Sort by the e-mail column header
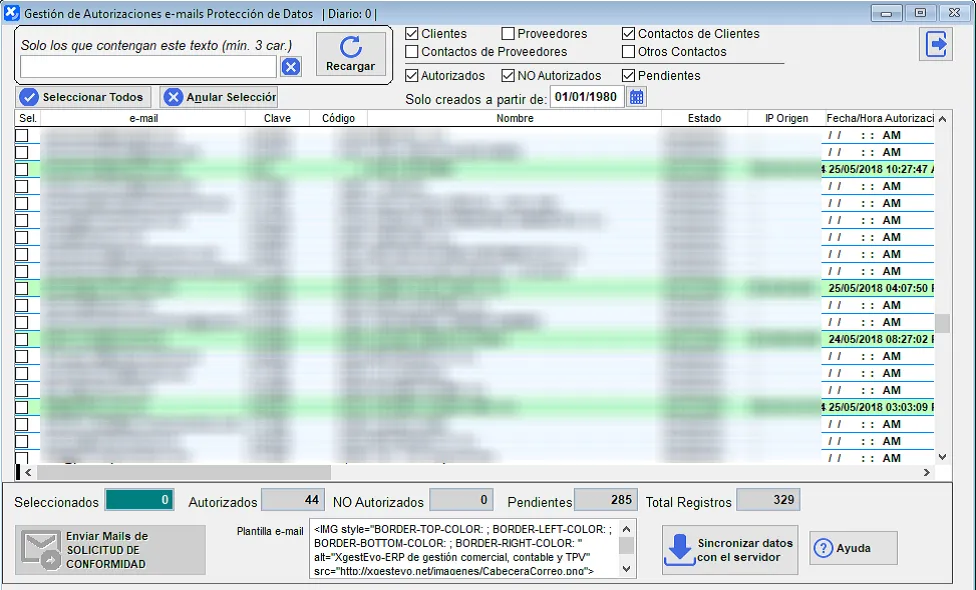Image resolution: width=976 pixels, height=590 pixels. point(143,118)
